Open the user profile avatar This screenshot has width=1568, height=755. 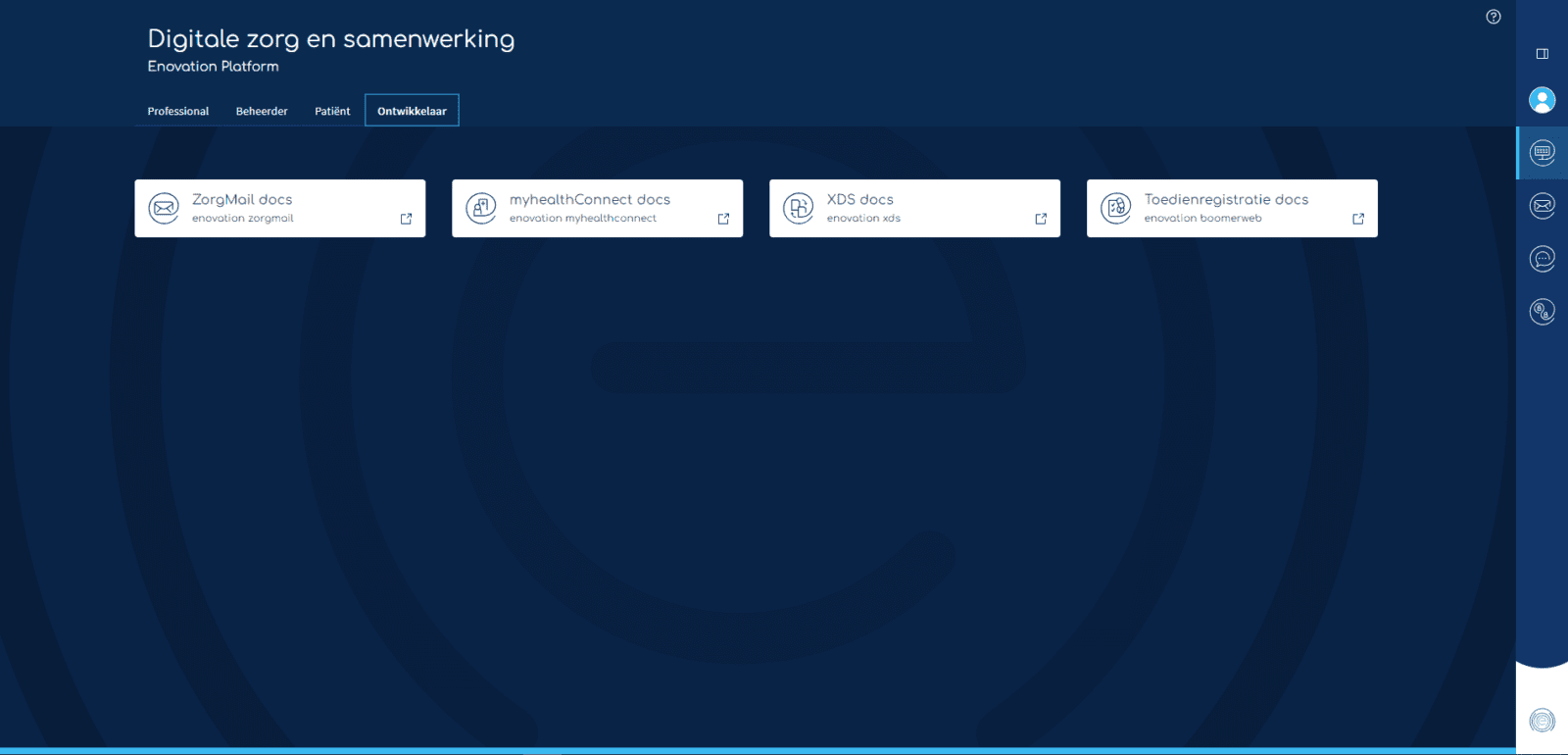(x=1543, y=100)
